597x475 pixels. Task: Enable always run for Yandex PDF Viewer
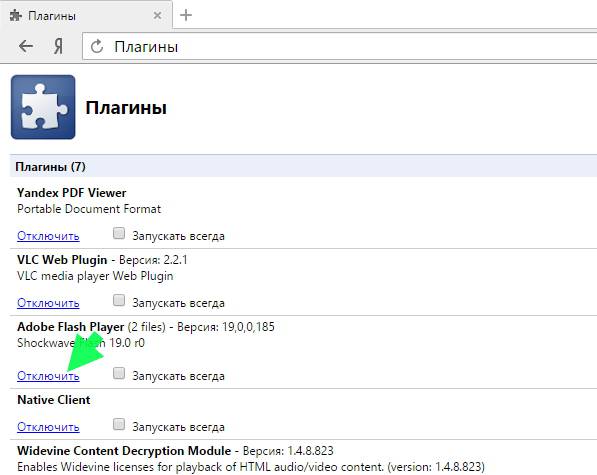[x=119, y=233]
